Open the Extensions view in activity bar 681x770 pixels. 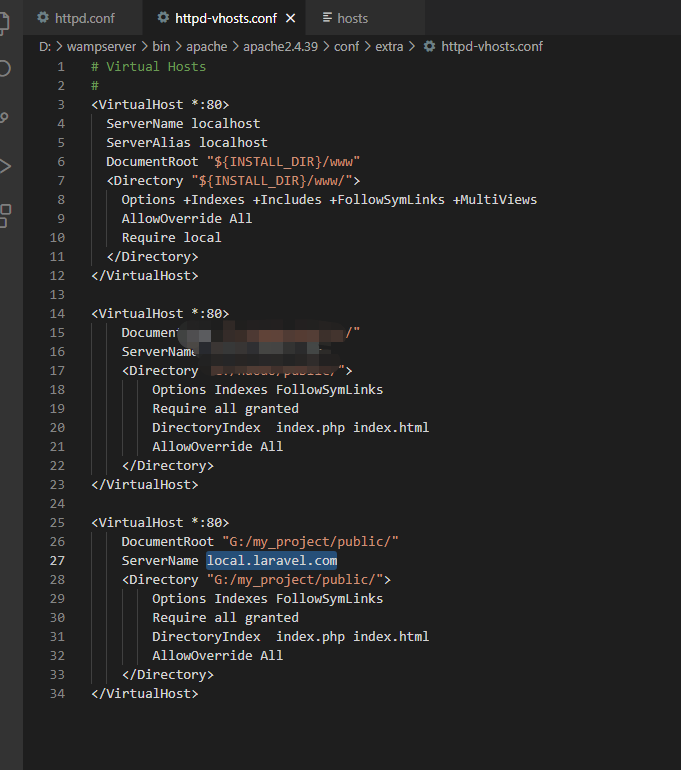pyautogui.click(x=5, y=213)
